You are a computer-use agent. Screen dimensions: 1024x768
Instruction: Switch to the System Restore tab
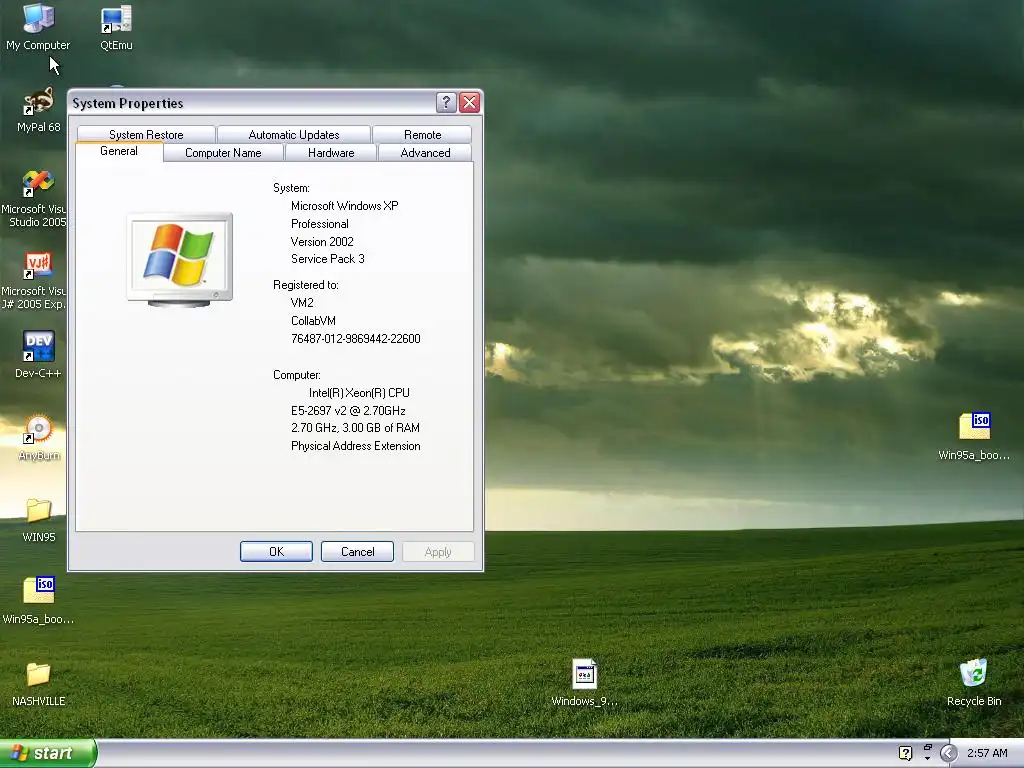[x=146, y=135]
